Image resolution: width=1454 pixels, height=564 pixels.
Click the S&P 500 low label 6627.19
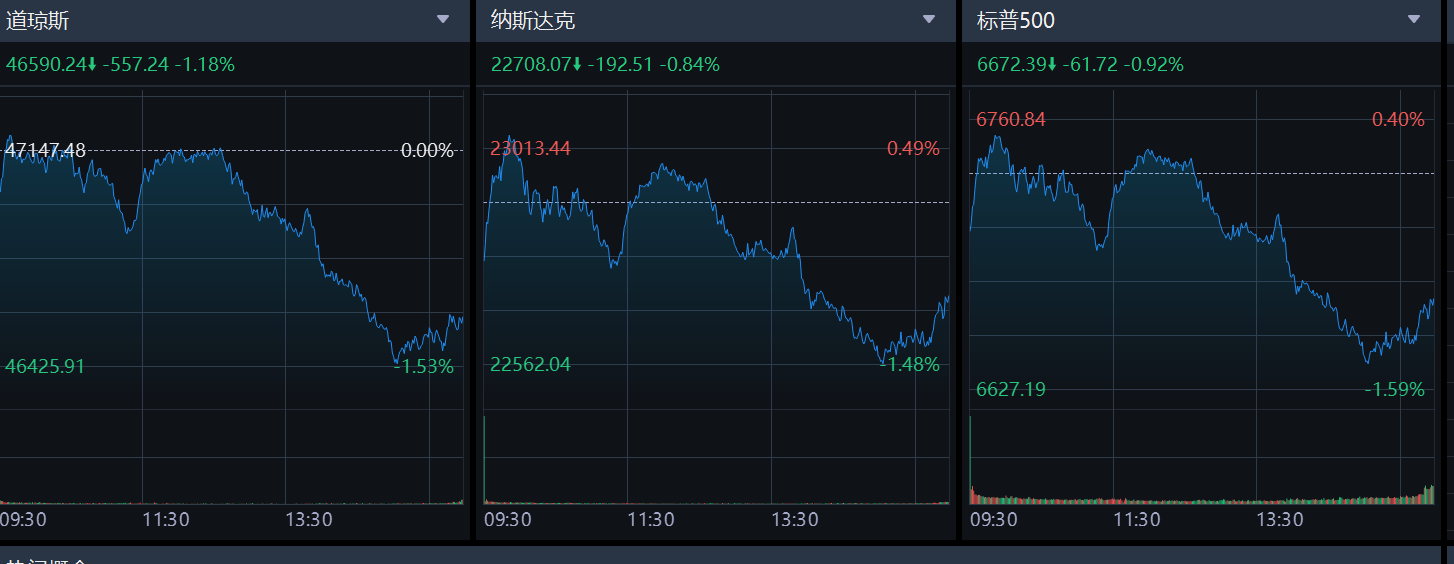click(x=1011, y=389)
